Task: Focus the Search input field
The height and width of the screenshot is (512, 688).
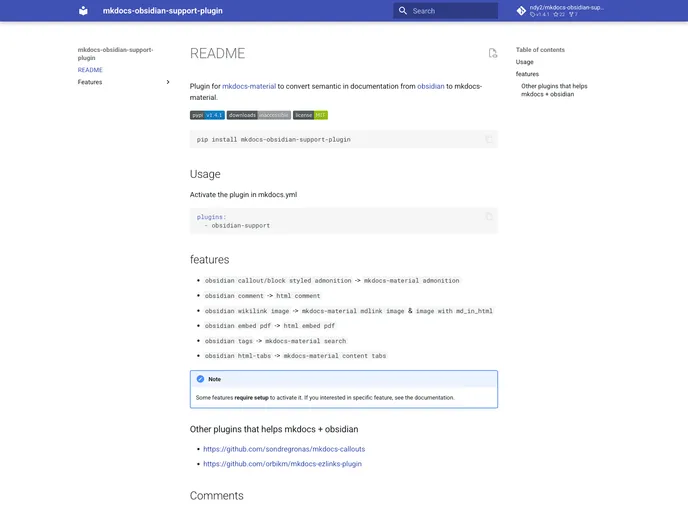Action: pyautogui.click(x=445, y=11)
